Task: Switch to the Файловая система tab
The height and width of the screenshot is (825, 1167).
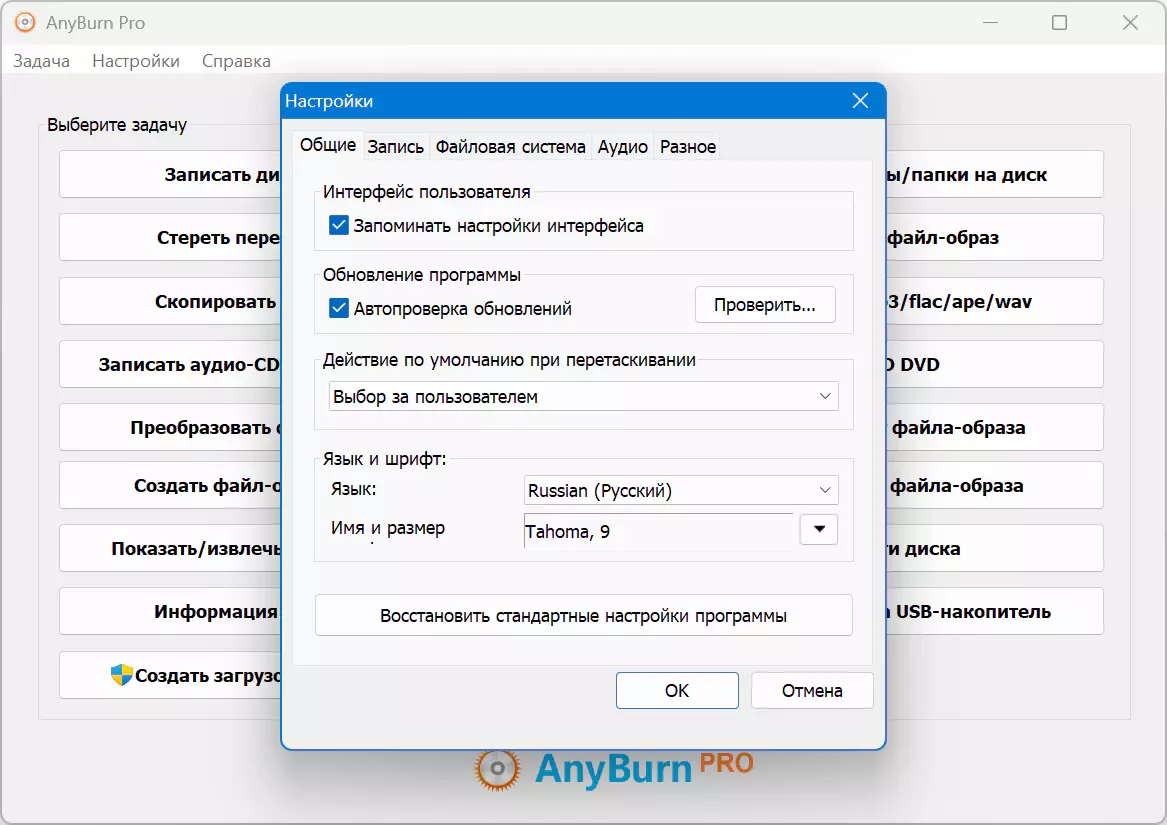Action: pyautogui.click(x=511, y=147)
